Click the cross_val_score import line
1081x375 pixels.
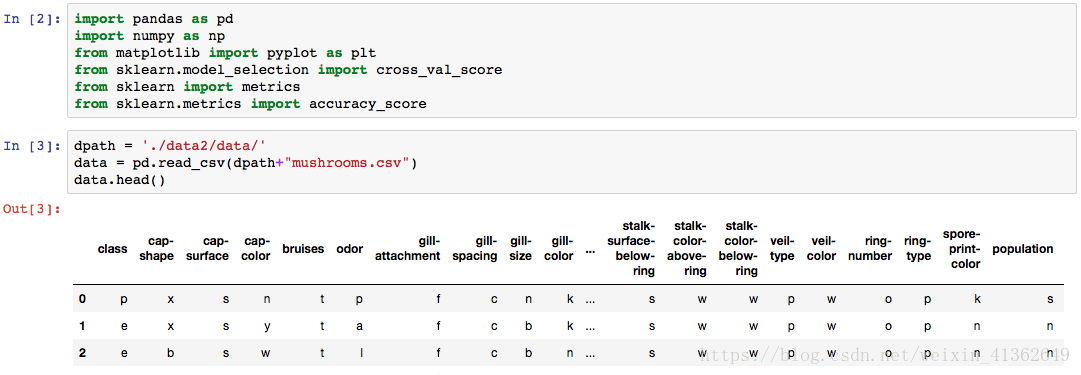coord(288,70)
